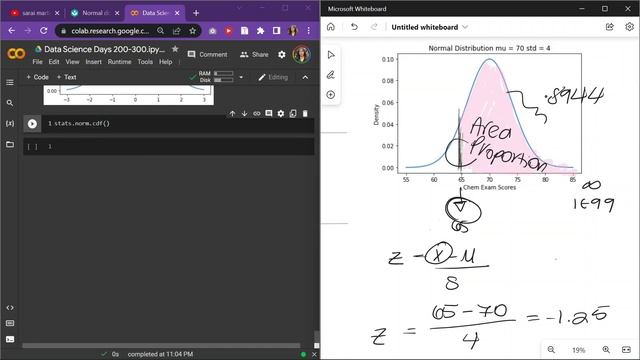
Task: Close the Data Science browser tab
Action: coord(177,13)
